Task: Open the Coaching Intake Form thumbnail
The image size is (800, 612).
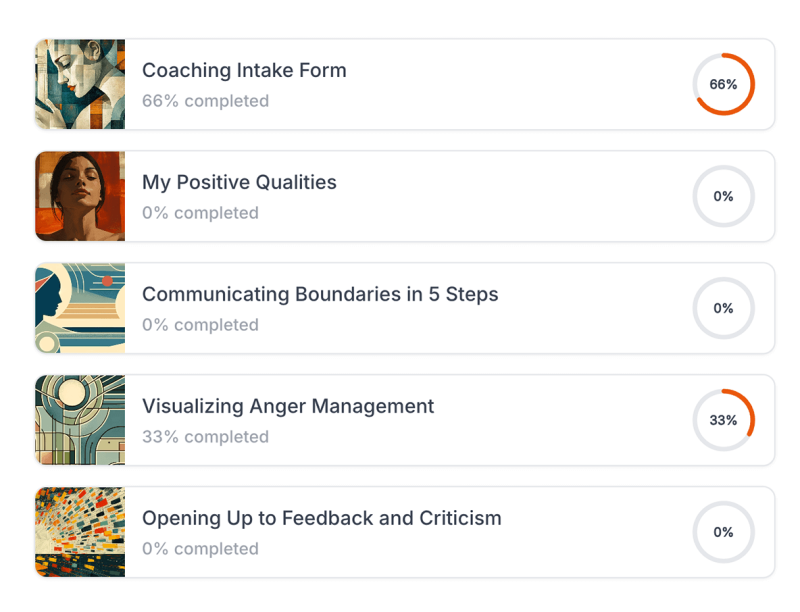Action: click(80, 85)
